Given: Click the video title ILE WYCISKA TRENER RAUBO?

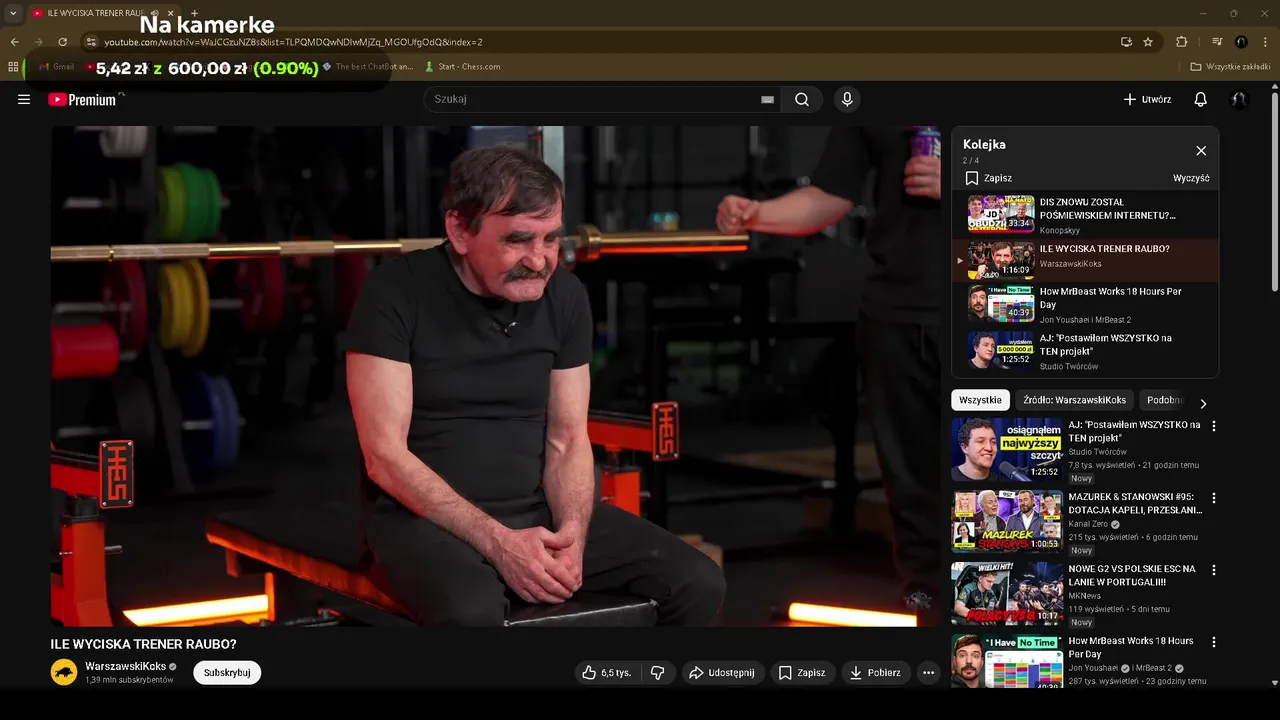Looking at the screenshot, I should coord(144,644).
